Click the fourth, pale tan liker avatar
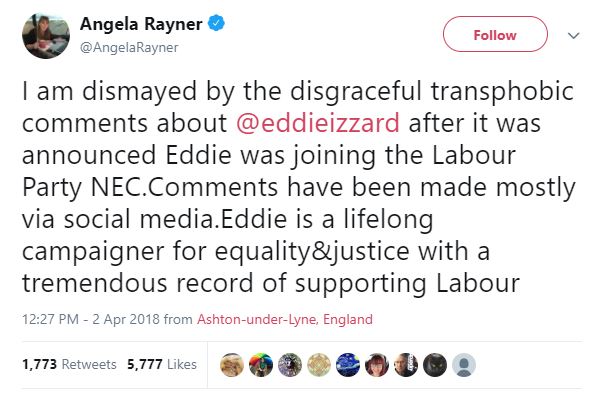611x400 pixels. tap(319, 365)
